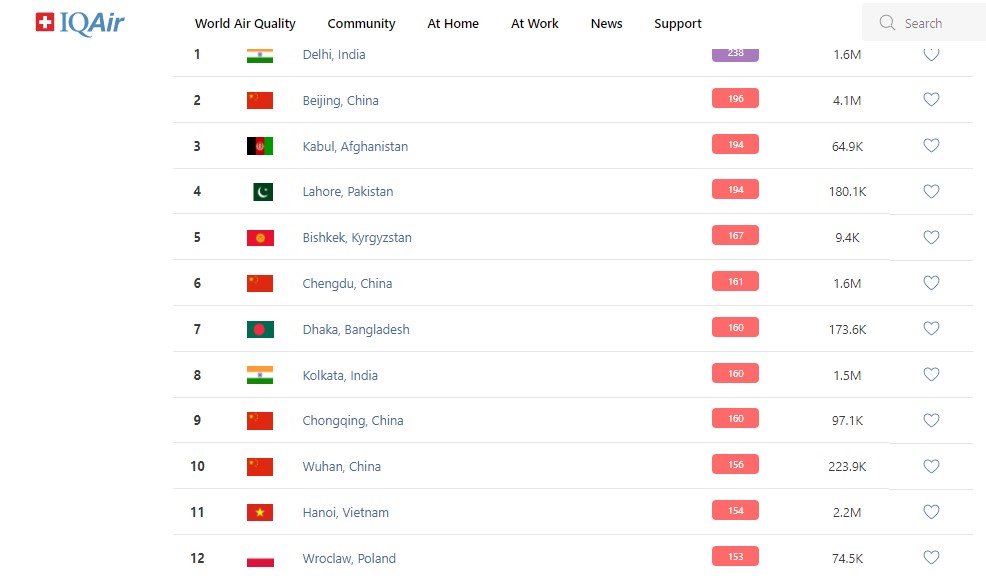Open the Kabul, Afghanistan link
Screen dimensions: 986x580
(x=355, y=146)
